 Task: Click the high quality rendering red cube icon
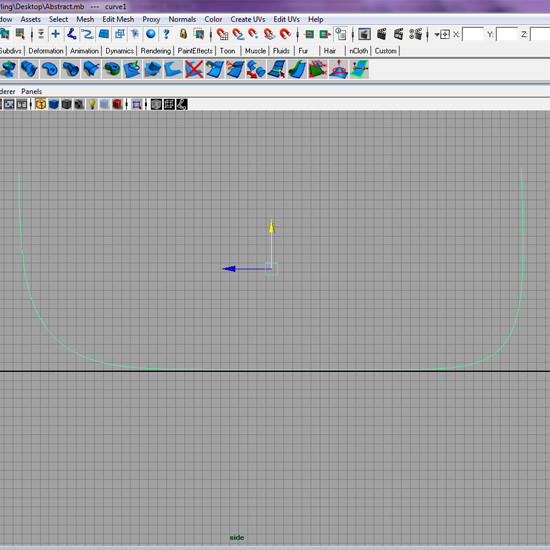[117, 104]
